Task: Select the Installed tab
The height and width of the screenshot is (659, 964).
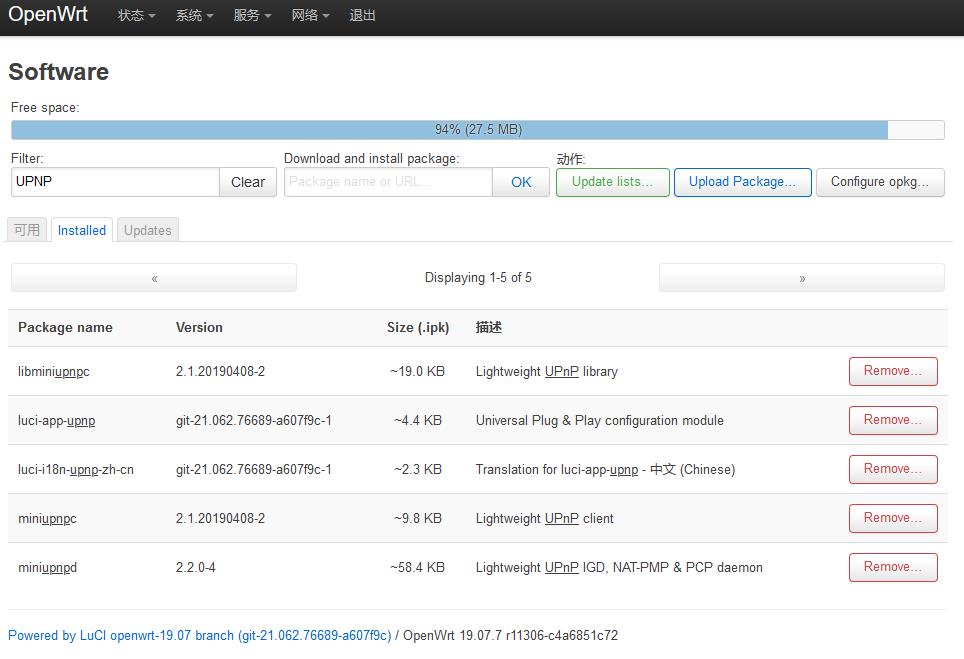Action: click(82, 230)
